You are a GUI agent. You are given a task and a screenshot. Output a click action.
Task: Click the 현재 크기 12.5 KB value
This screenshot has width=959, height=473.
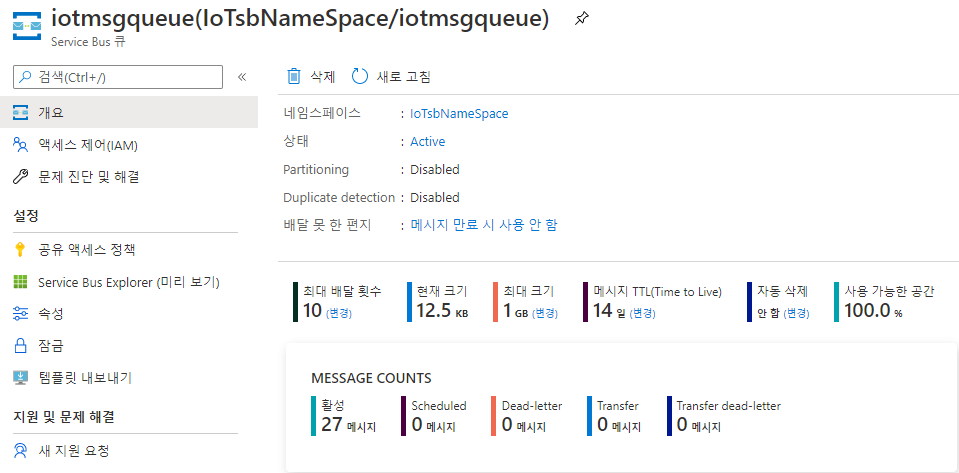coord(442,311)
